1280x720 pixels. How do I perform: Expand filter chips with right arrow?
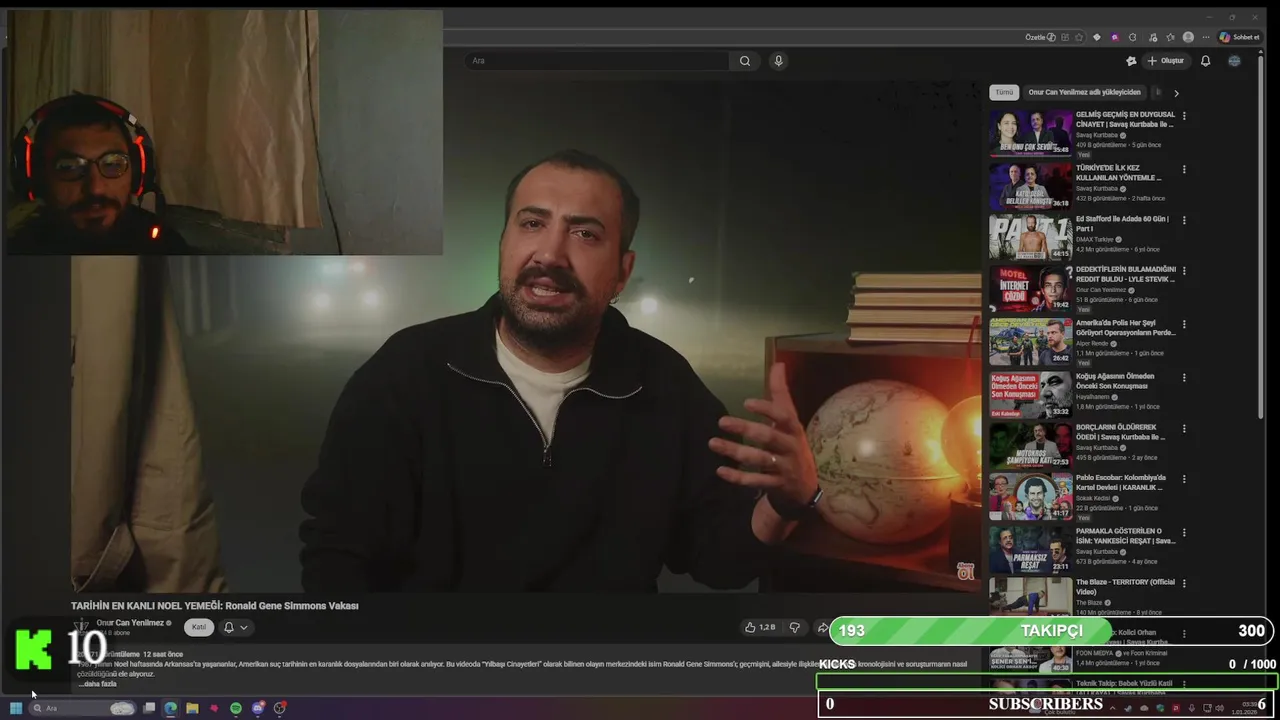(1176, 93)
